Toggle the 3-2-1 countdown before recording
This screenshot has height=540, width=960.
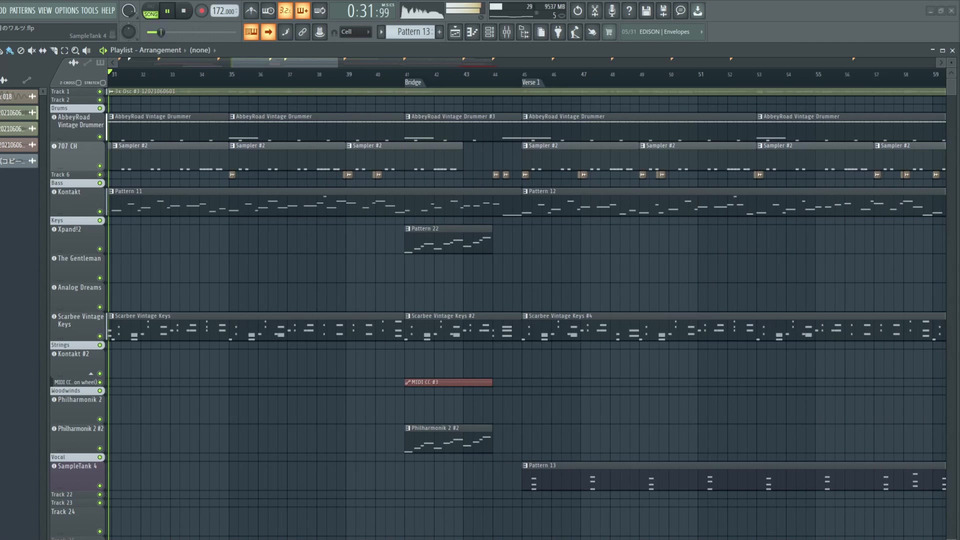click(x=285, y=11)
